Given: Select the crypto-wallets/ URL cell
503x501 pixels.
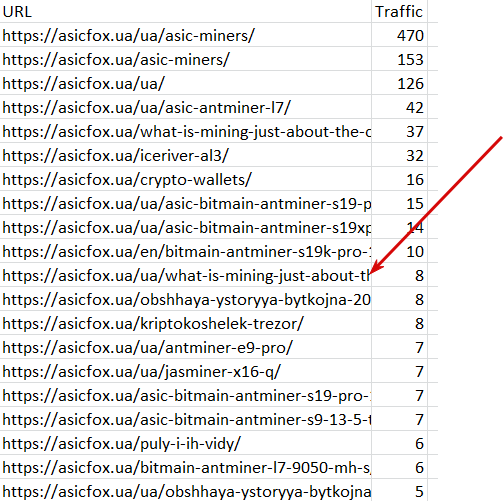Looking at the screenshot, I should pyautogui.click(x=186, y=179).
